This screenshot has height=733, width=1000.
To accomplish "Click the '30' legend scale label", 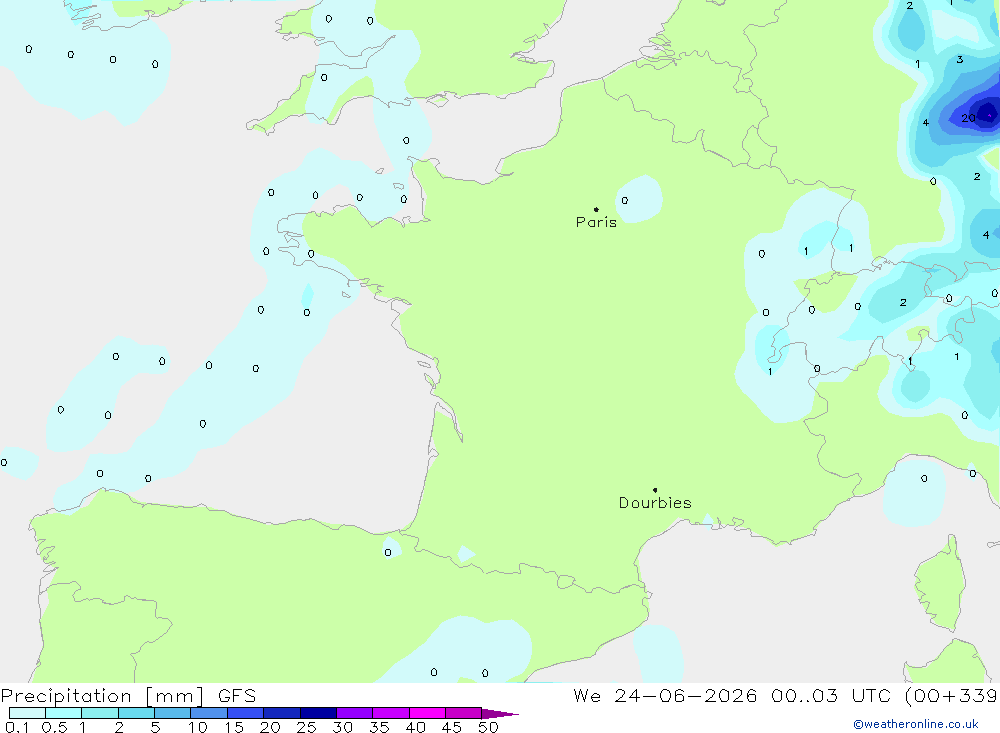I will [x=342, y=727].
